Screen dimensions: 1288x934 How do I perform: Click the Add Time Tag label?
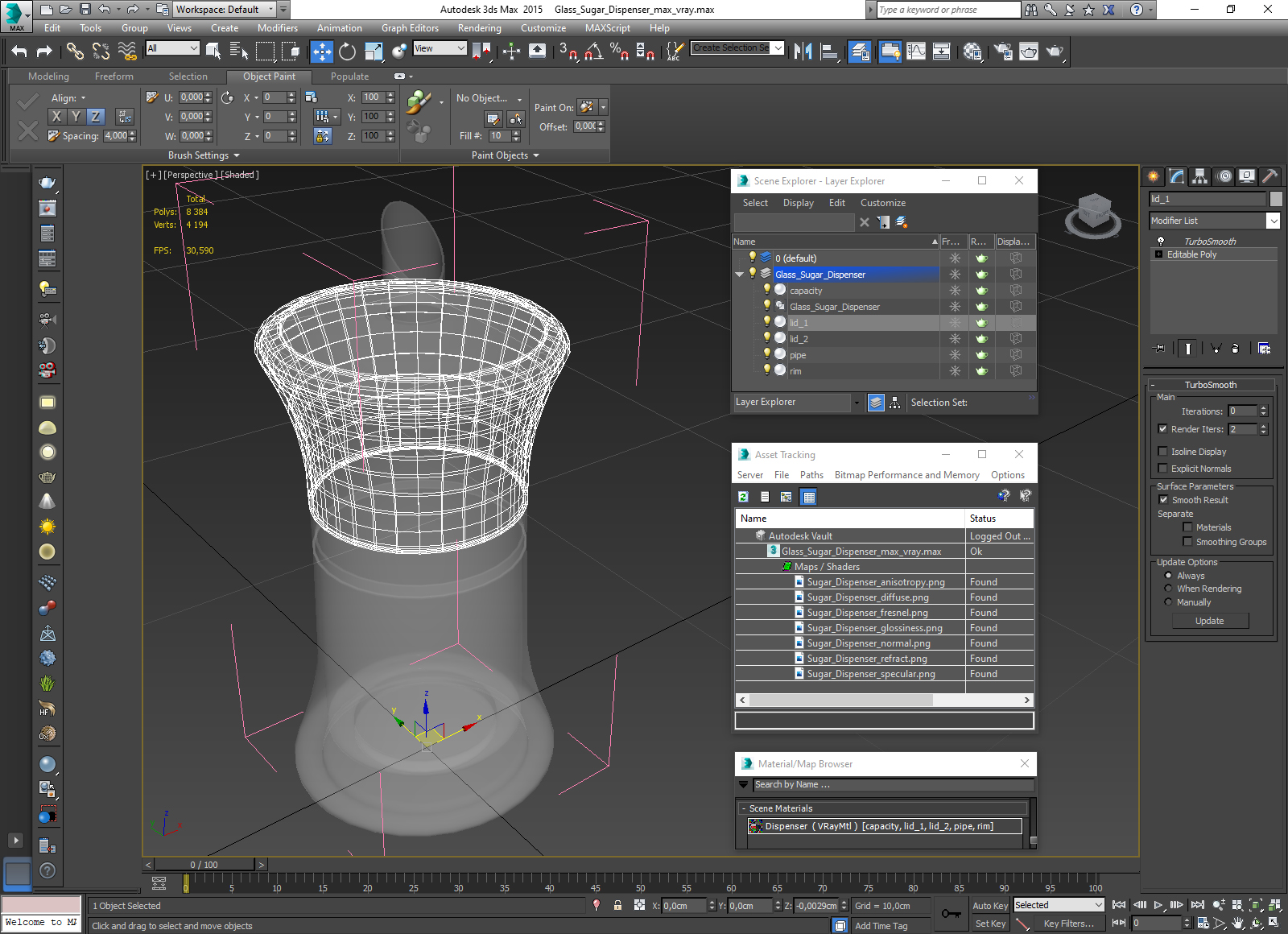point(881,926)
